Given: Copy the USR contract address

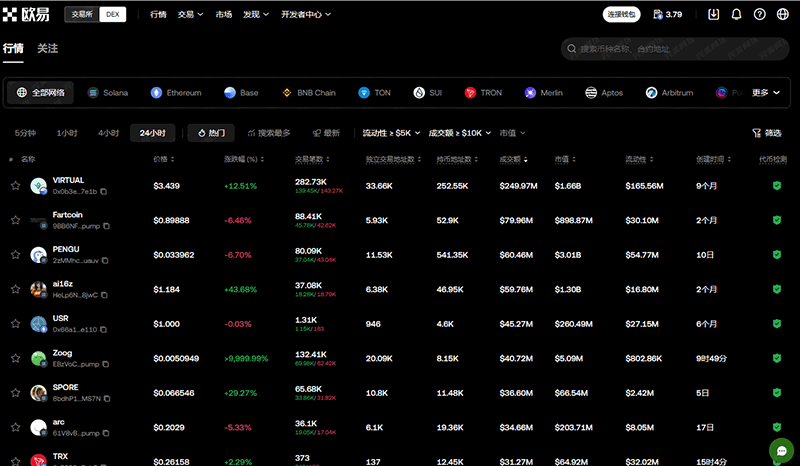Looking at the screenshot, I should (x=104, y=330).
